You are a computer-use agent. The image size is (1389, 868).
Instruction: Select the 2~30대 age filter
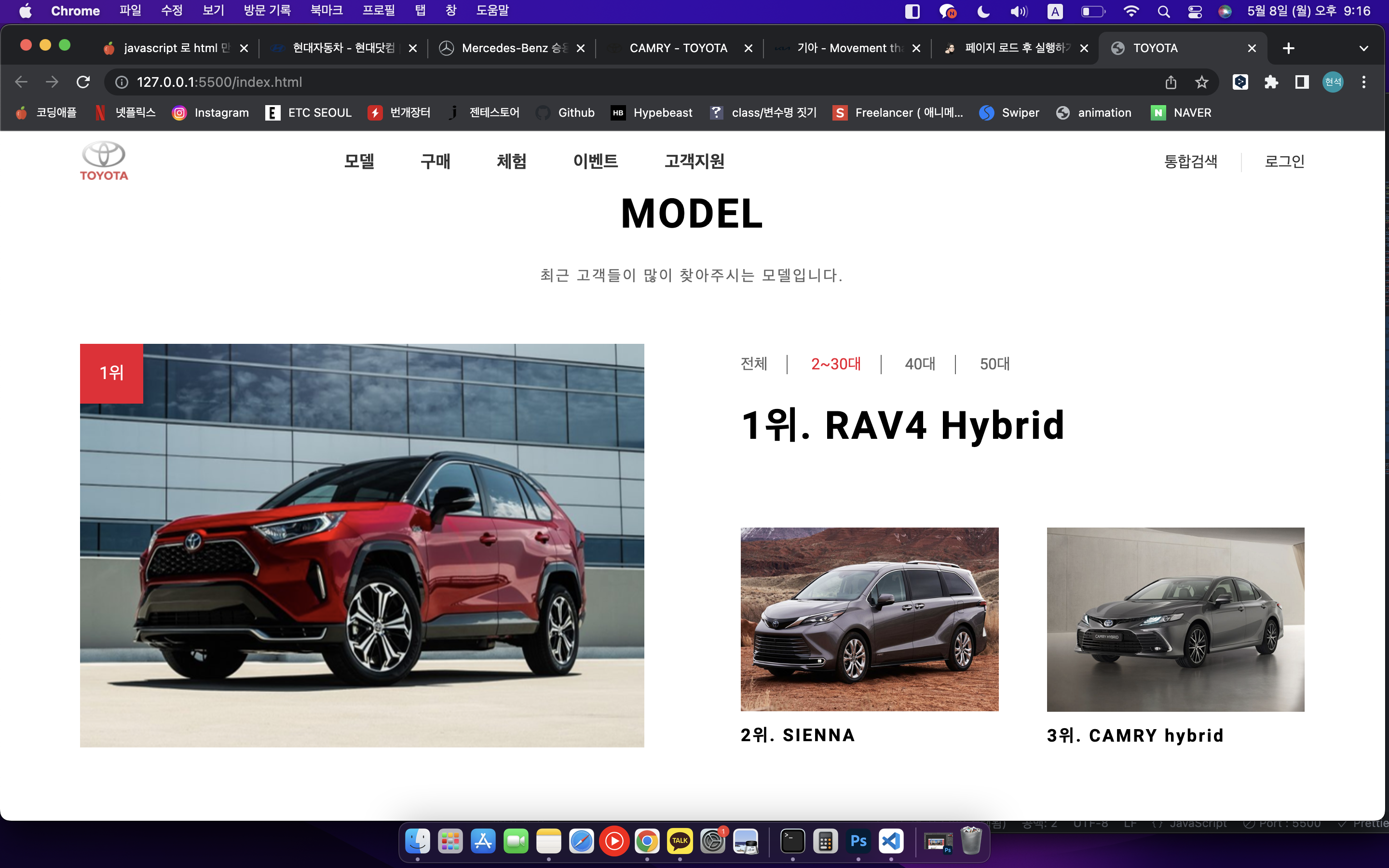836,364
